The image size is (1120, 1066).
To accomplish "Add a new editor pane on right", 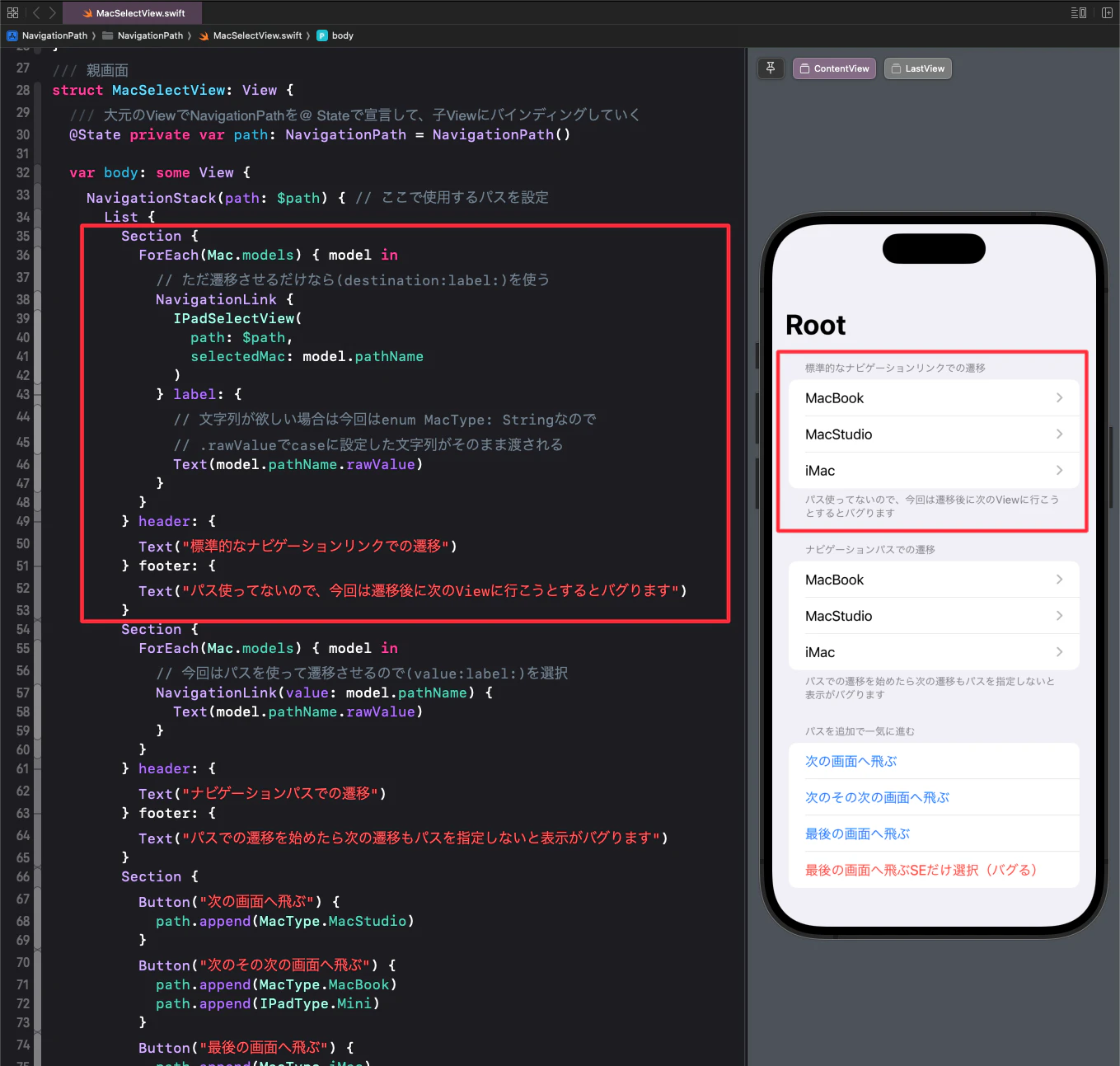I will point(1107,12).
